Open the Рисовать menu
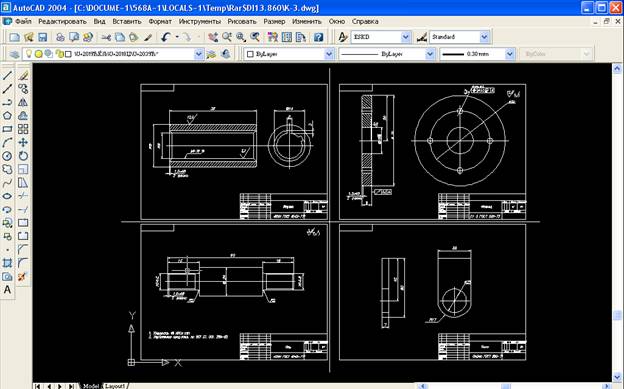 coord(242,22)
